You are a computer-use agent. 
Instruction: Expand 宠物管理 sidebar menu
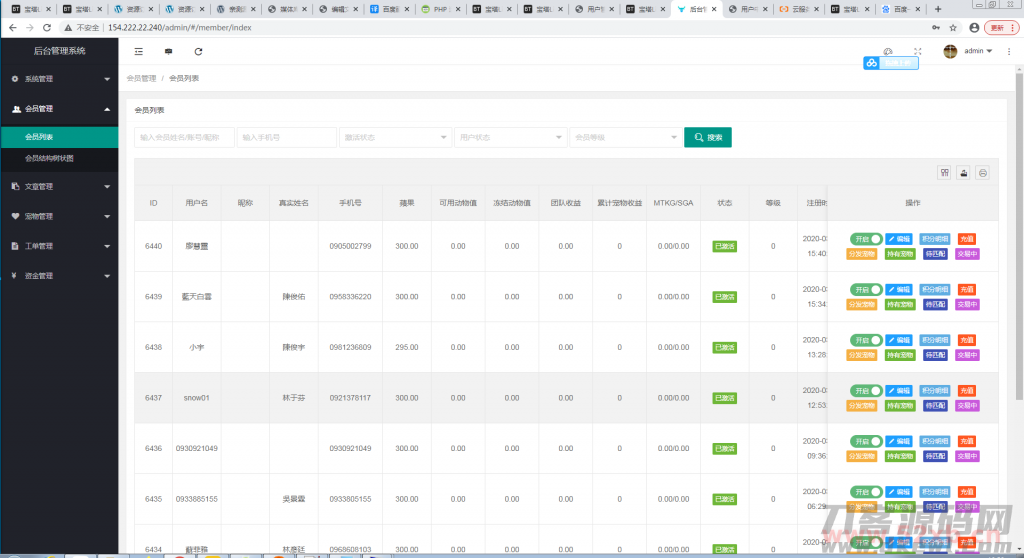point(59,216)
